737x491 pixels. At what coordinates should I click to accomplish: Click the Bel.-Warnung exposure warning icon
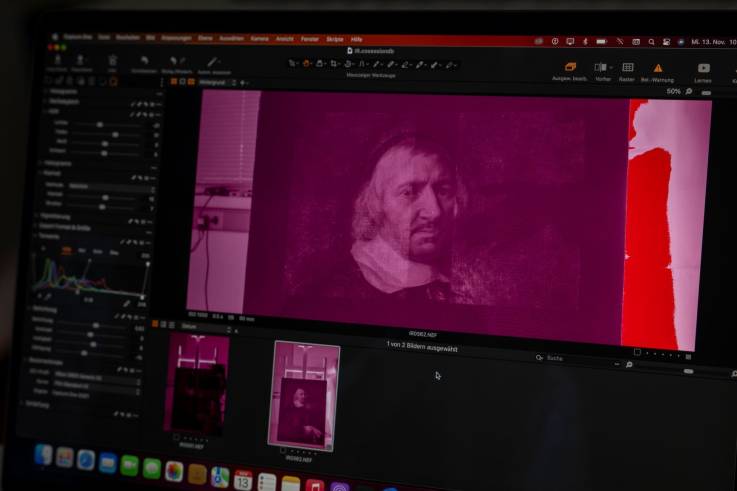click(x=658, y=68)
